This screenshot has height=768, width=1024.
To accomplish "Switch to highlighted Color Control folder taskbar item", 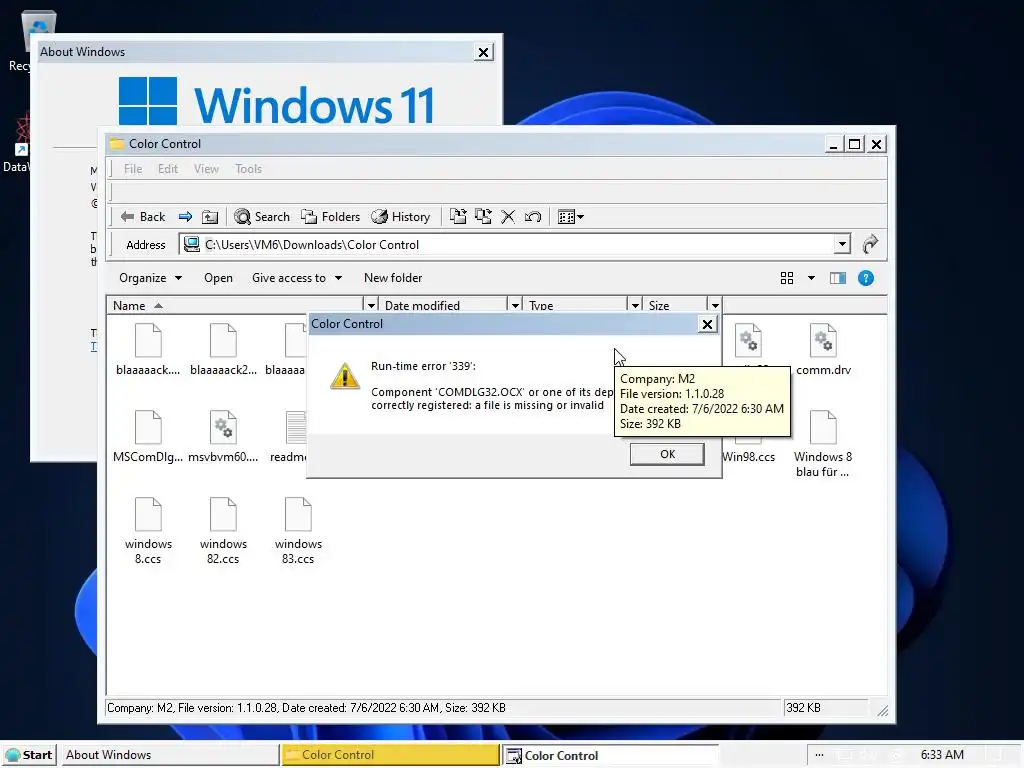I will 391,755.
